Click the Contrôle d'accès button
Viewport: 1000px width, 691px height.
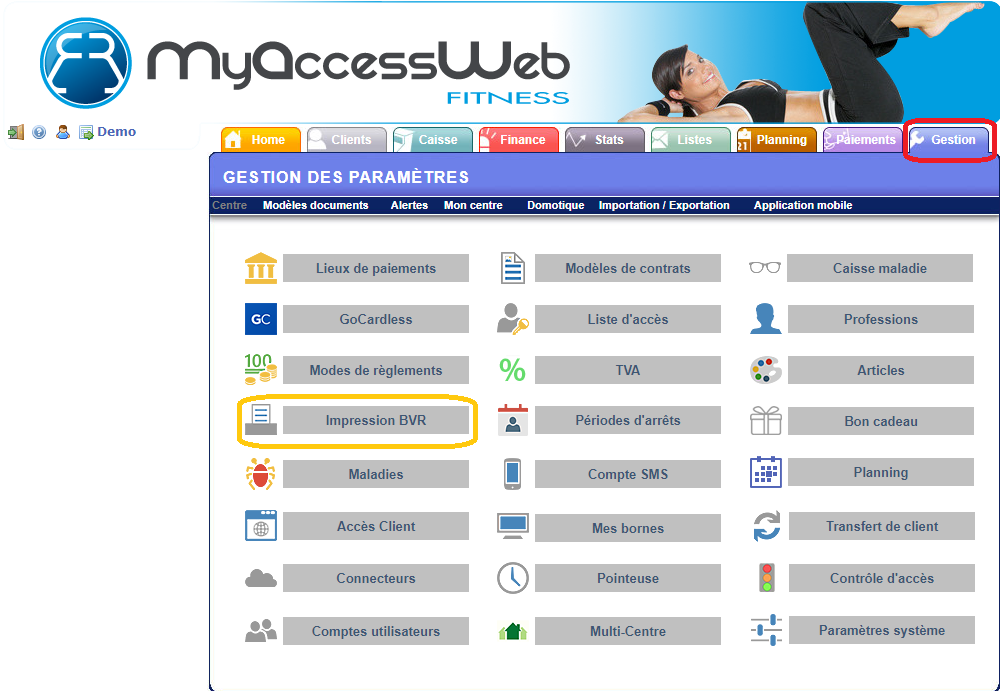pos(881,578)
